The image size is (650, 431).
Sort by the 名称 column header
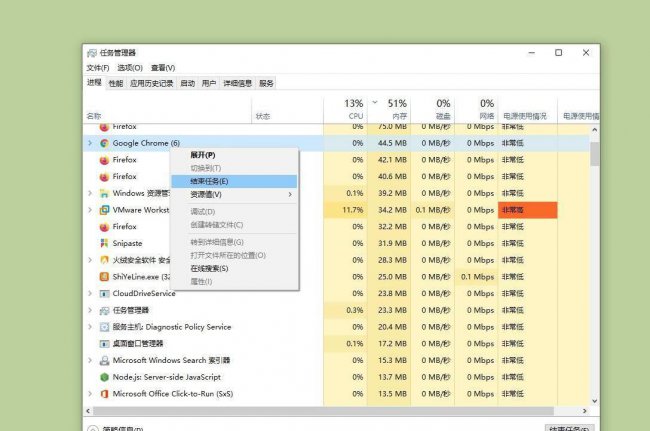[x=167, y=110]
